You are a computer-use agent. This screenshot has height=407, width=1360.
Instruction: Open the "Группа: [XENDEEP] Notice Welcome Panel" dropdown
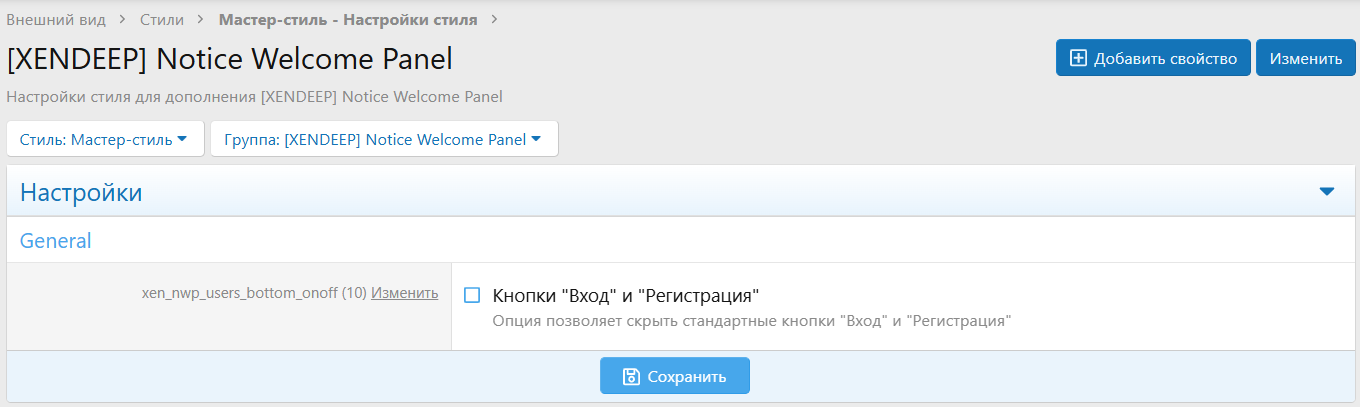click(383, 139)
